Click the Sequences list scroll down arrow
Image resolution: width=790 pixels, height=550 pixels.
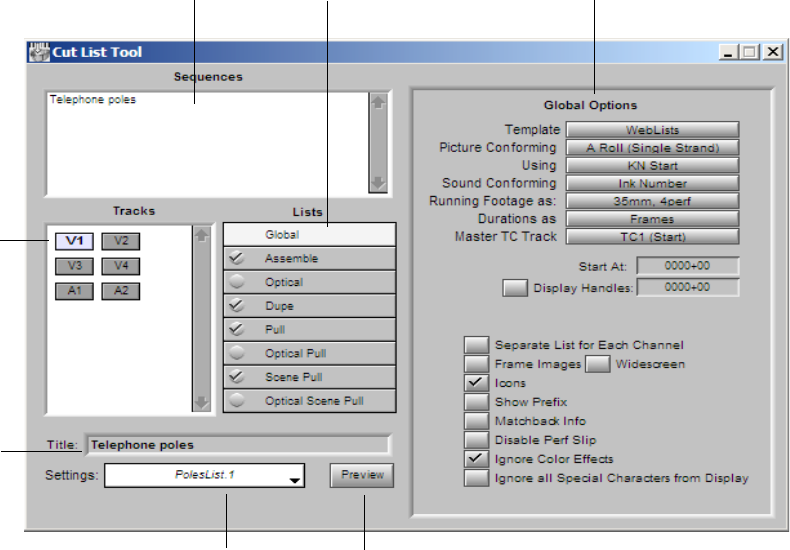[x=378, y=183]
